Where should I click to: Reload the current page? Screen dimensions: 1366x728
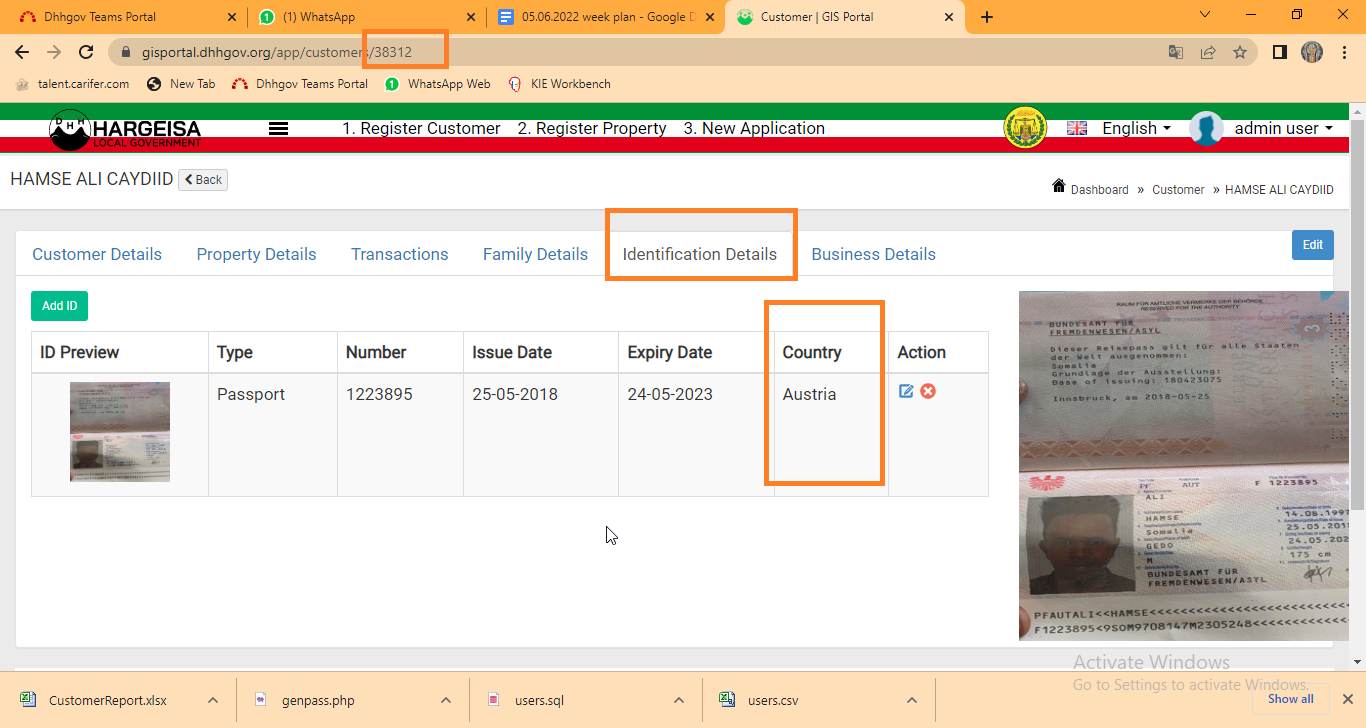click(x=86, y=52)
